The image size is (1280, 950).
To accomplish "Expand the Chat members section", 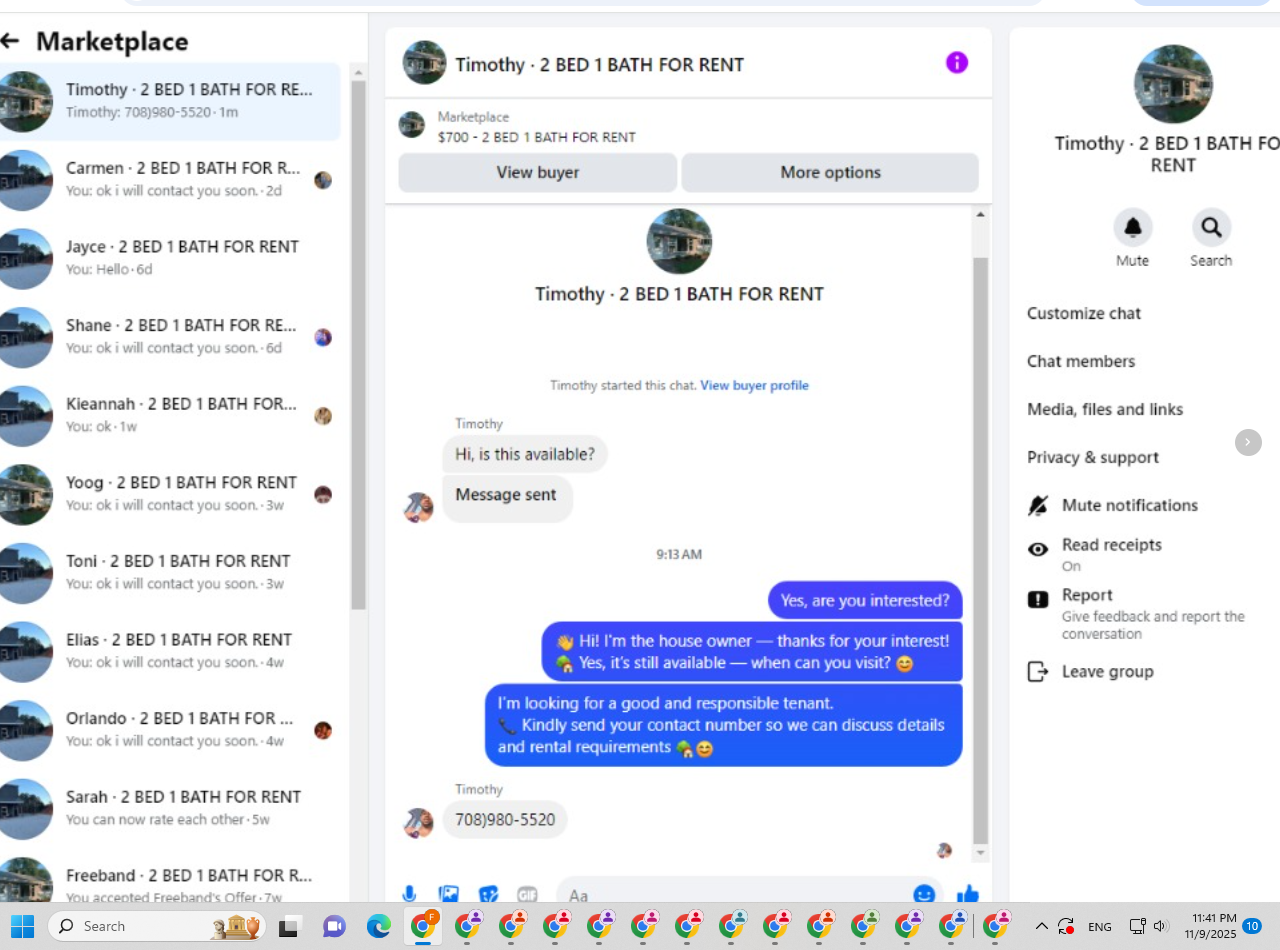I will (x=1081, y=361).
